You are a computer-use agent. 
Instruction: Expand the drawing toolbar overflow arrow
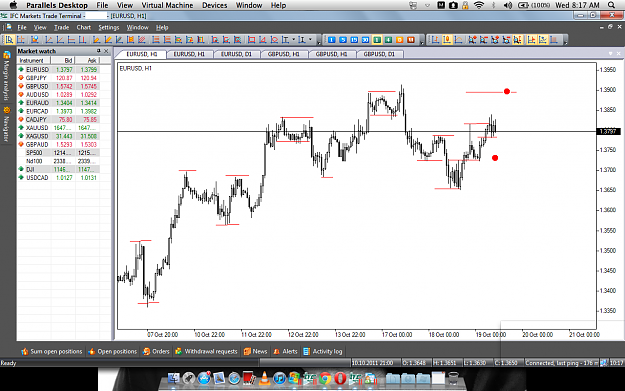pos(318,41)
